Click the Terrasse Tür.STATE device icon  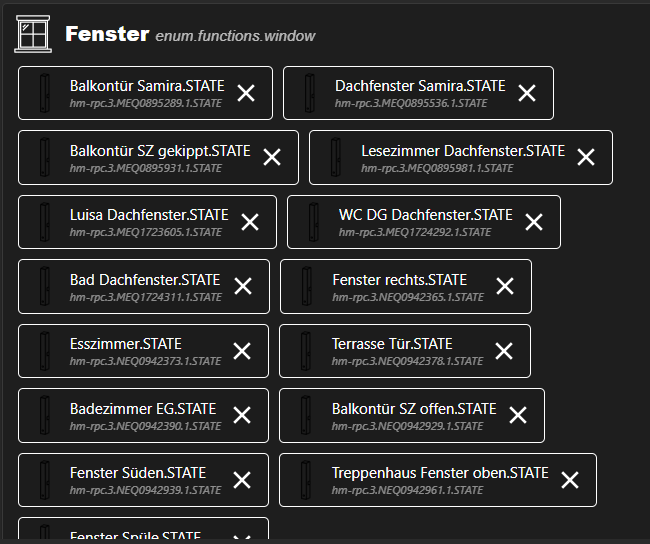[306, 351]
